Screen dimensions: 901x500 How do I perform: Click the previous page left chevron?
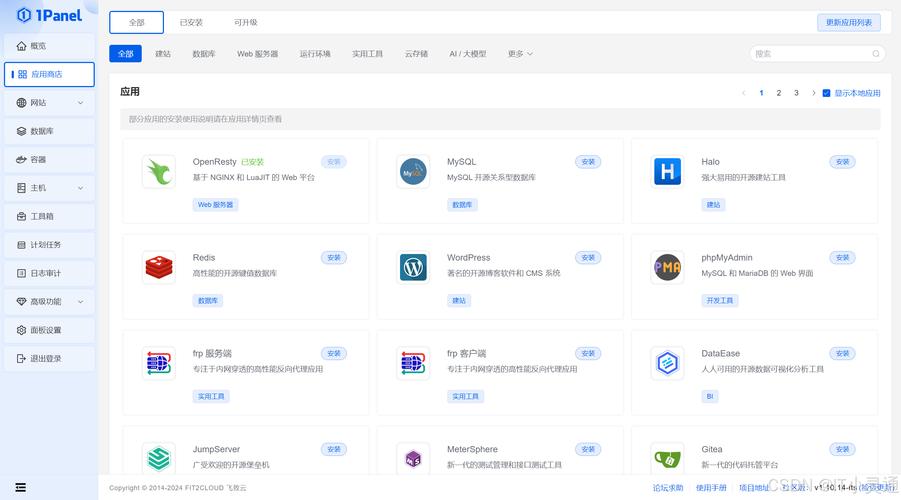tap(744, 93)
